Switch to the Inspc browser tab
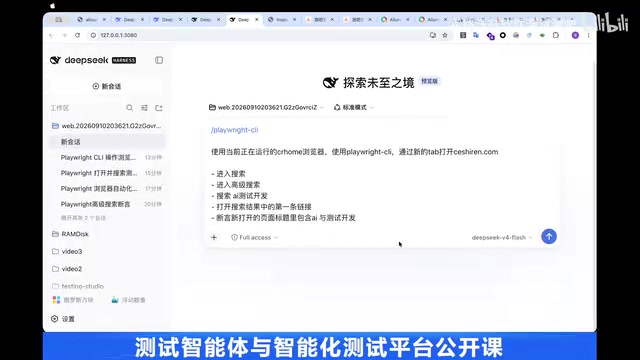 281,20
